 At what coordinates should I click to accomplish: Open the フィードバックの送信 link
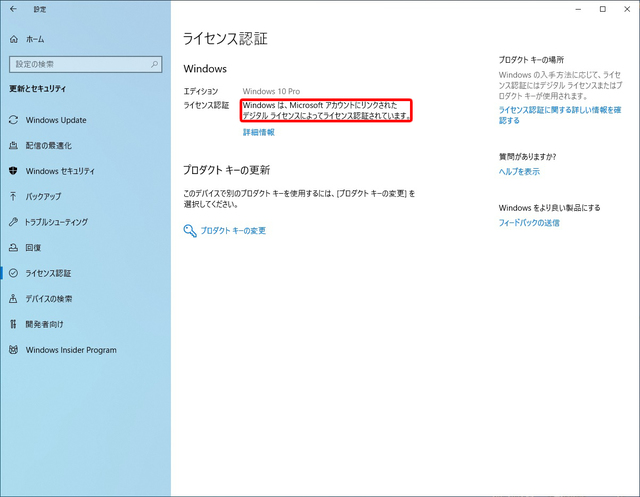click(x=529, y=223)
